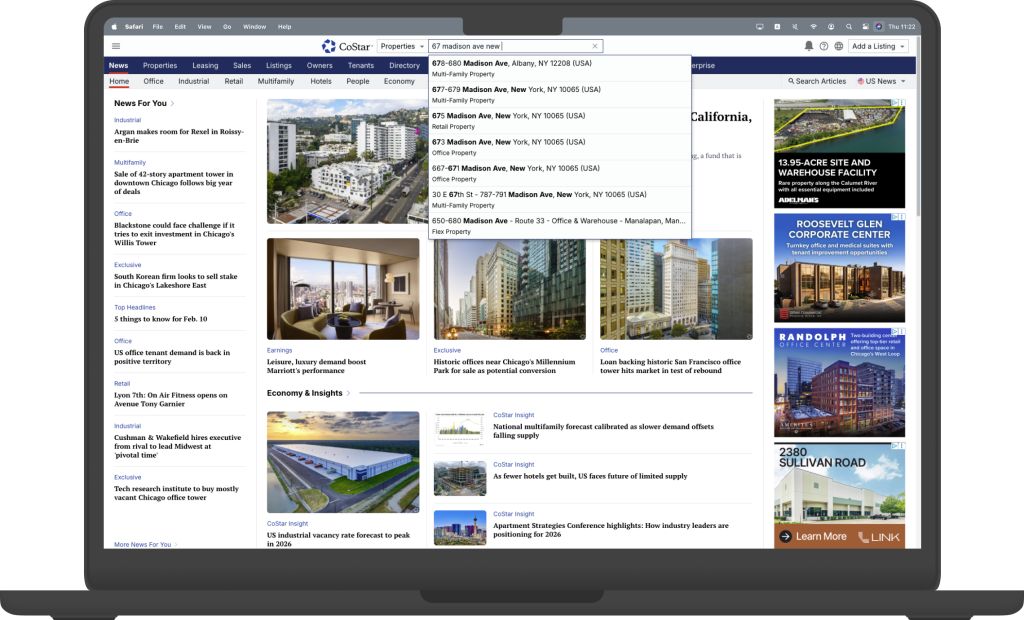
Task: Open notifications bell icon
Action: tap(809, 46)
